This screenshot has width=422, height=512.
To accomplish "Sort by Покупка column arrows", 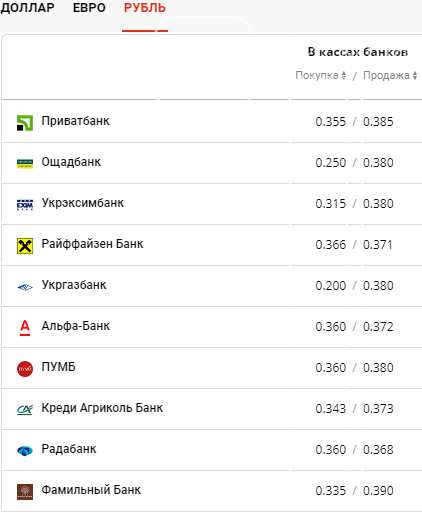I will coord(344,75).
